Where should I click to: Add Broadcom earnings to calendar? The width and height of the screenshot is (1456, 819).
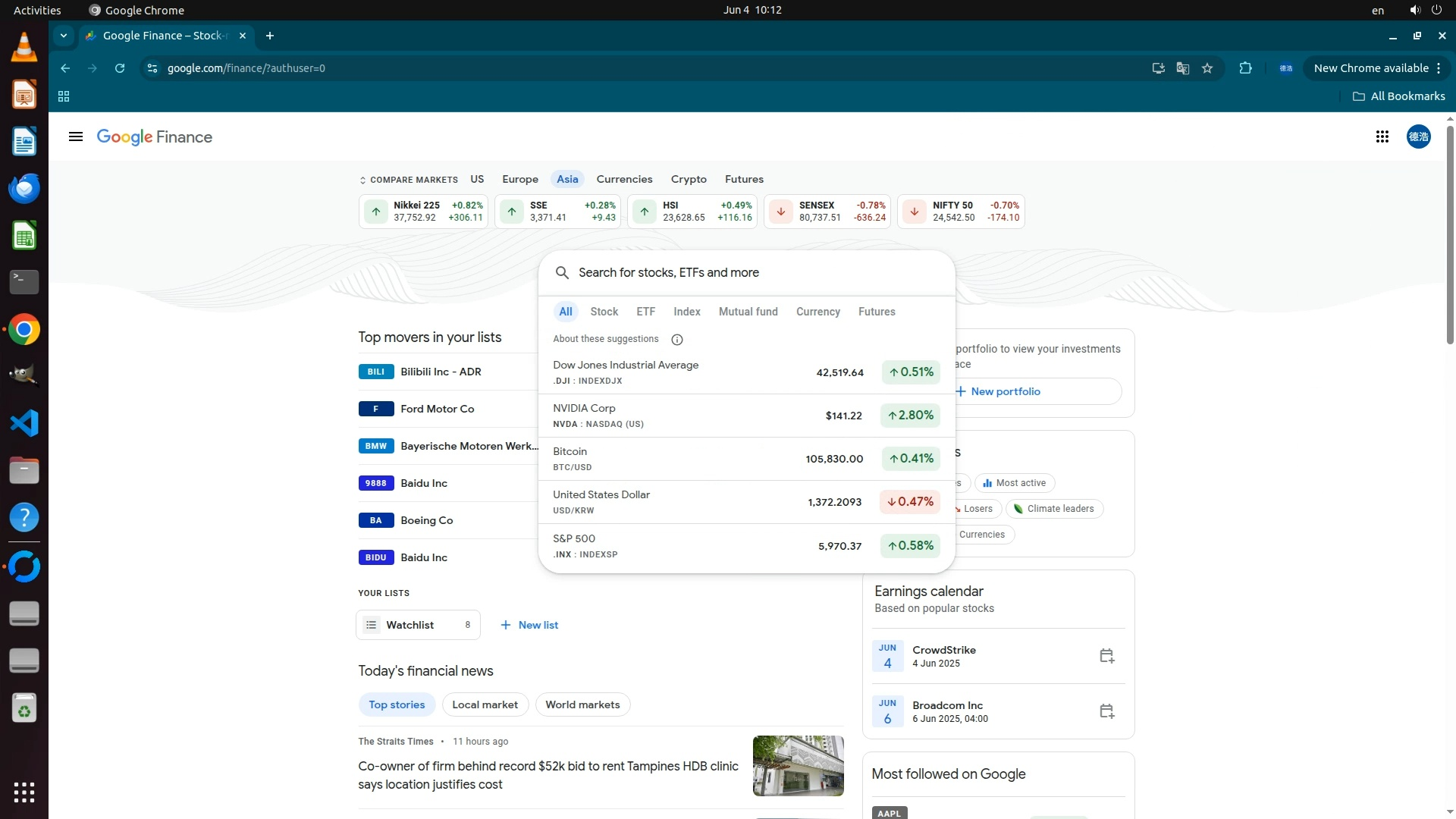(x=1106, y=711)
